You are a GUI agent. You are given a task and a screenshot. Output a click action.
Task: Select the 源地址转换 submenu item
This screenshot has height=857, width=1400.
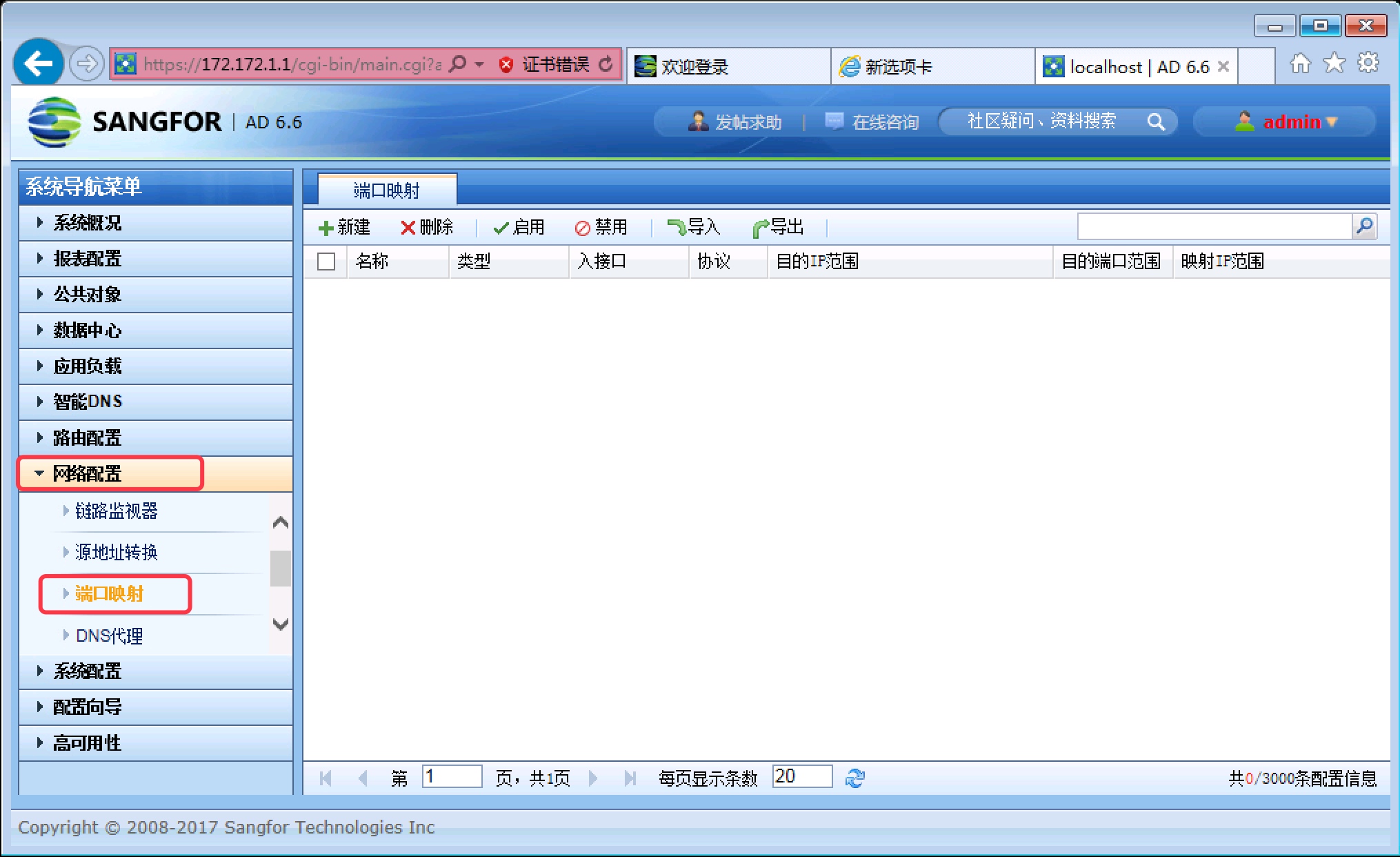[x=116, y=552]
